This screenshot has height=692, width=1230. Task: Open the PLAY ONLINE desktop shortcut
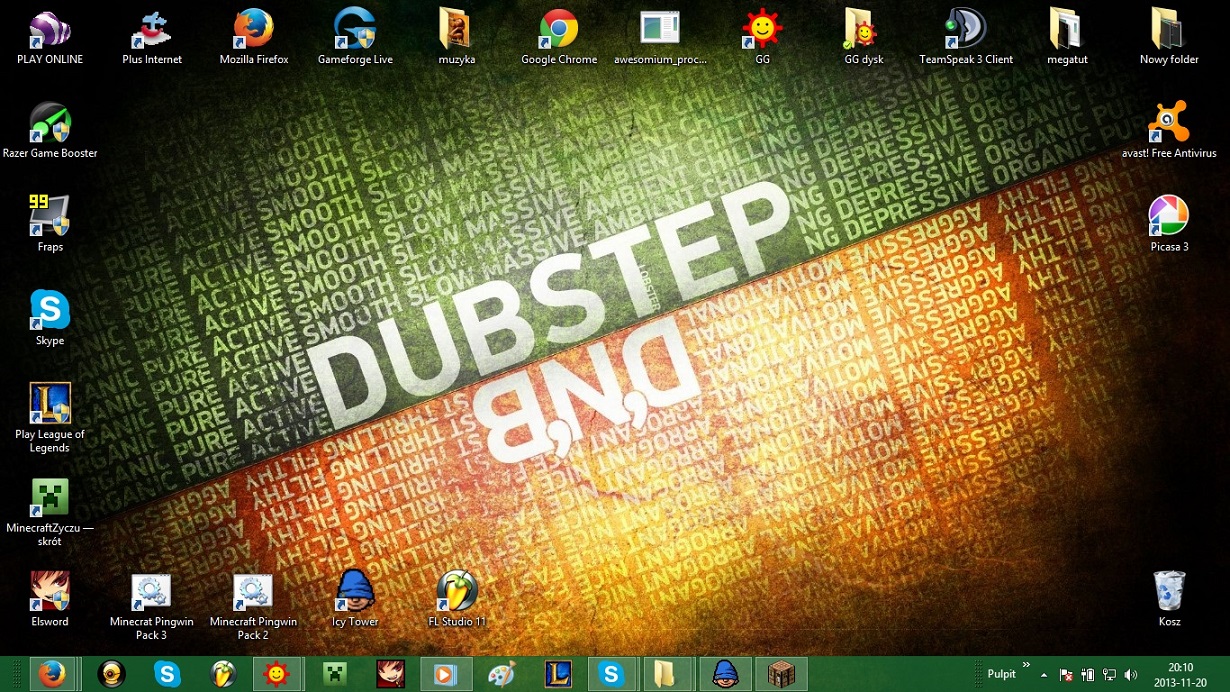50,37
